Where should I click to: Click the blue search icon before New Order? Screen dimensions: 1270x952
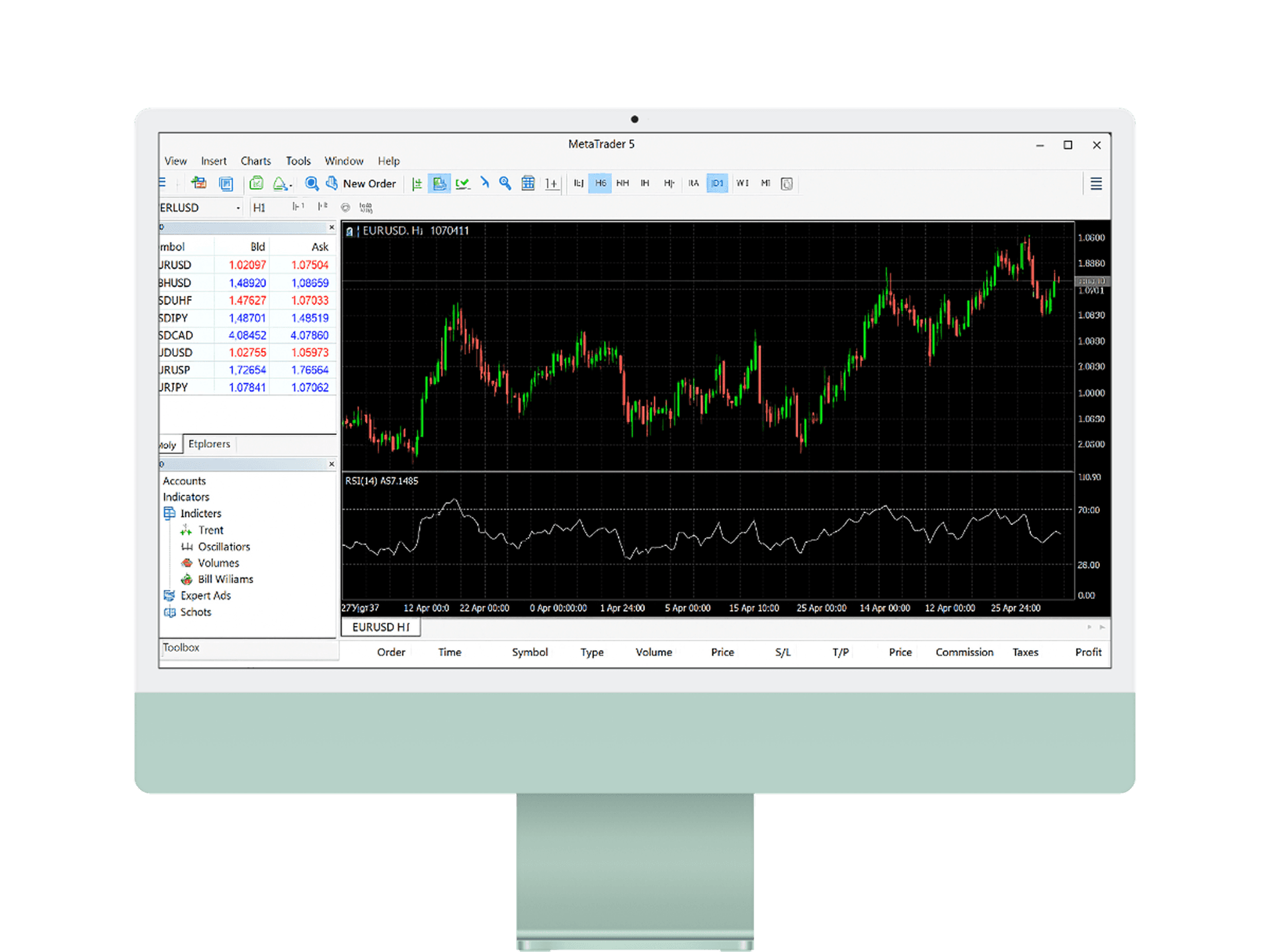pyautogui.click(x=312, y=183)
